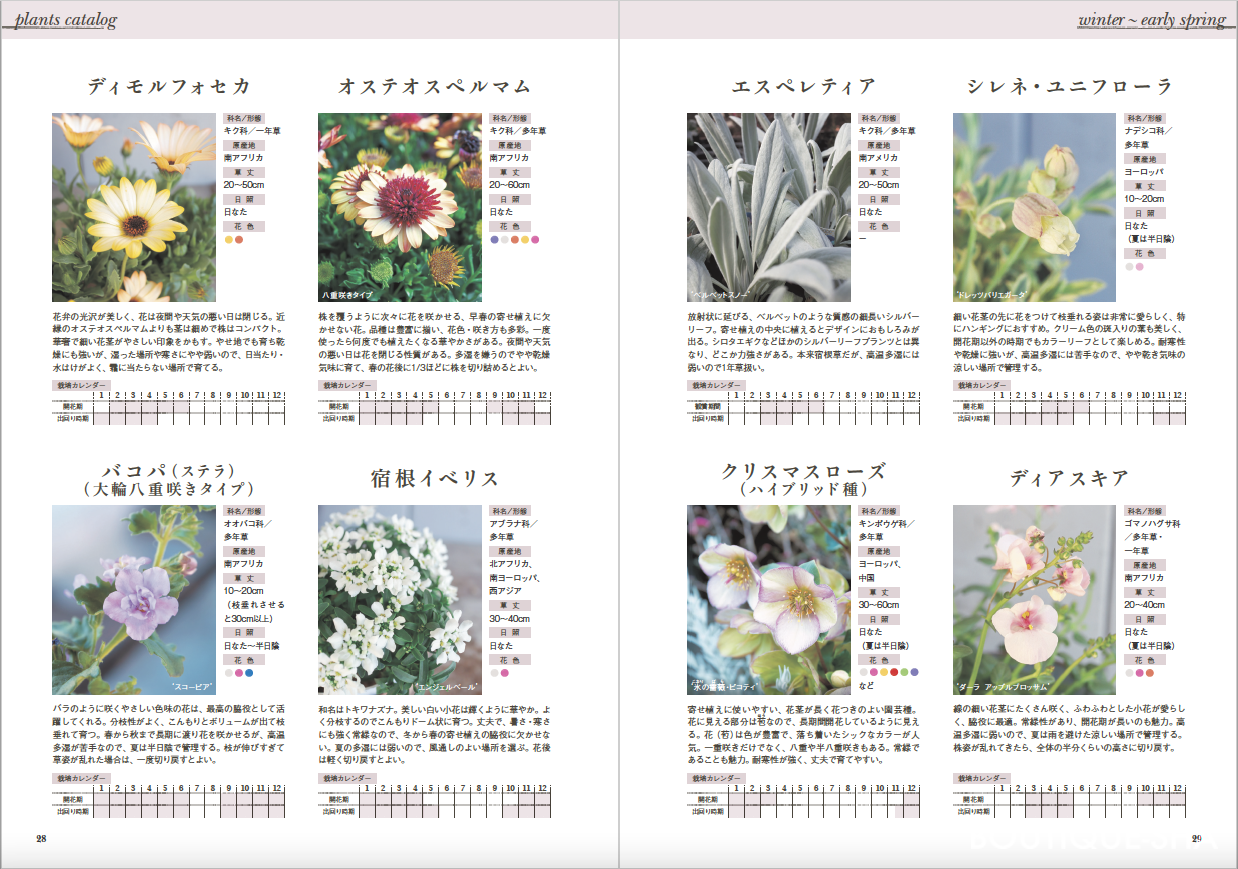Click the シレネ・ユニフローラ heading
The width and height of the screenshot is (1238, 869).
point(1069,87)
